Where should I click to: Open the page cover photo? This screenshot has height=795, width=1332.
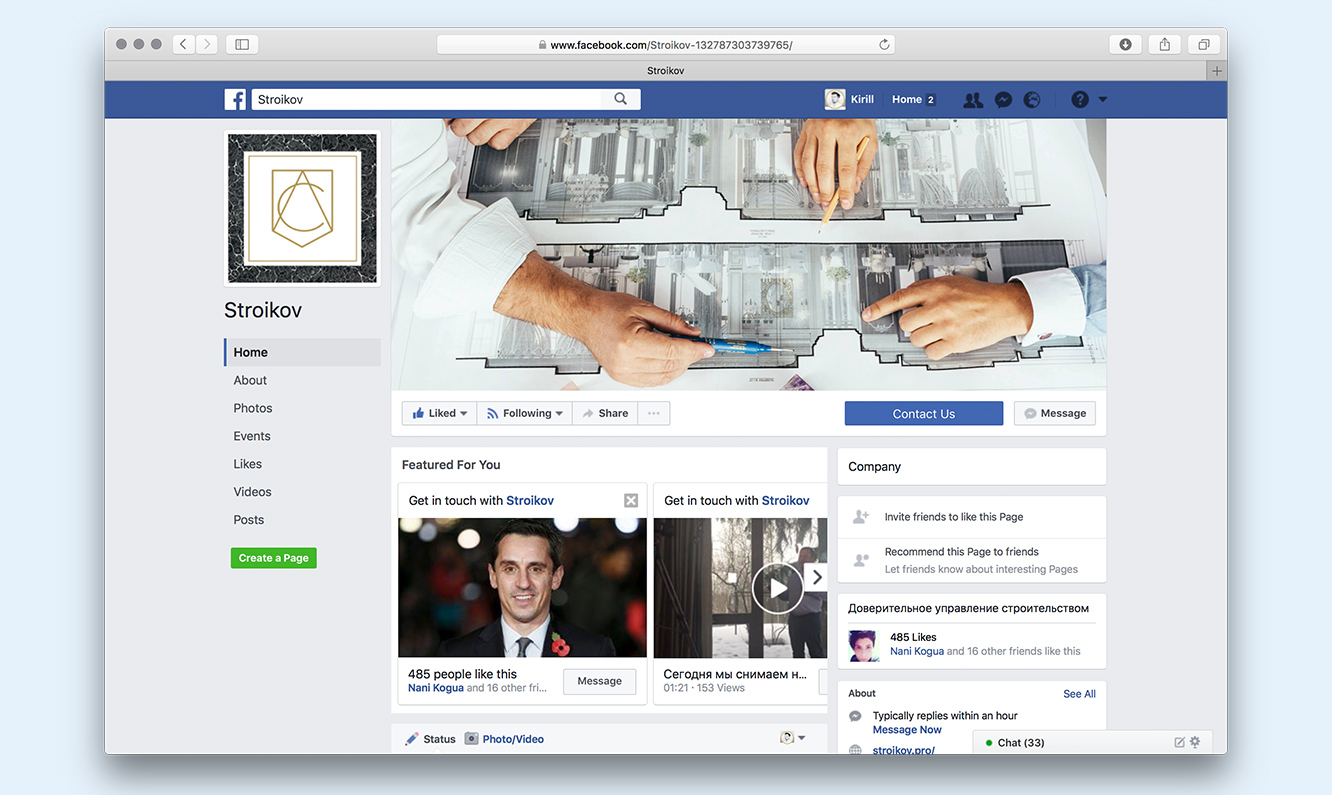tap(748, 254)
